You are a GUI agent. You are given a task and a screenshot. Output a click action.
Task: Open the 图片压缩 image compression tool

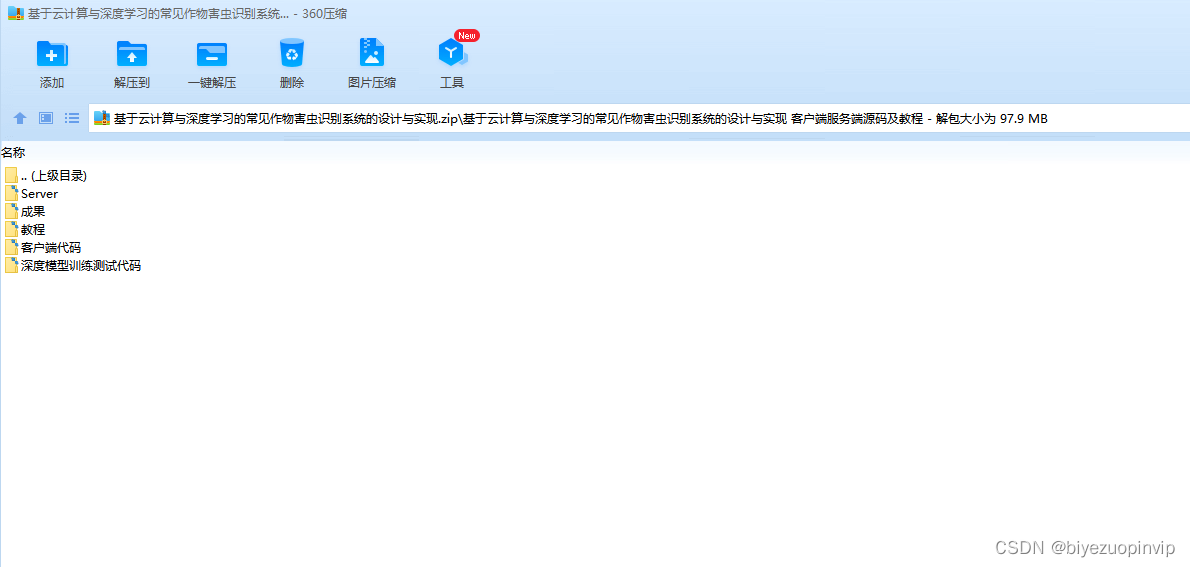371,53
